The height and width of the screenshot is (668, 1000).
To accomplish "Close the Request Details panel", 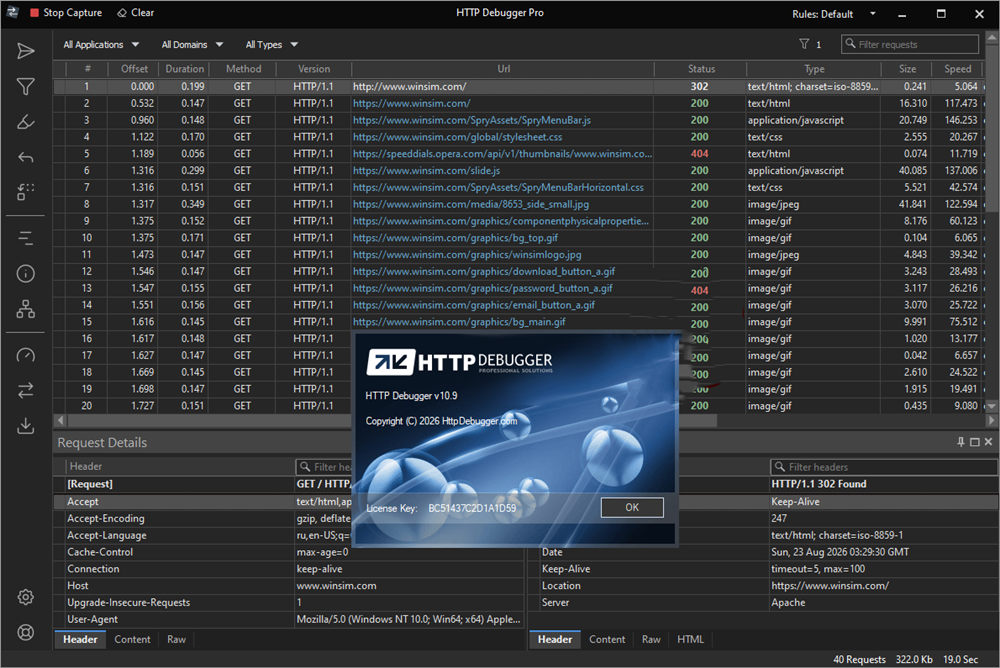I will [x=988, y=442].
